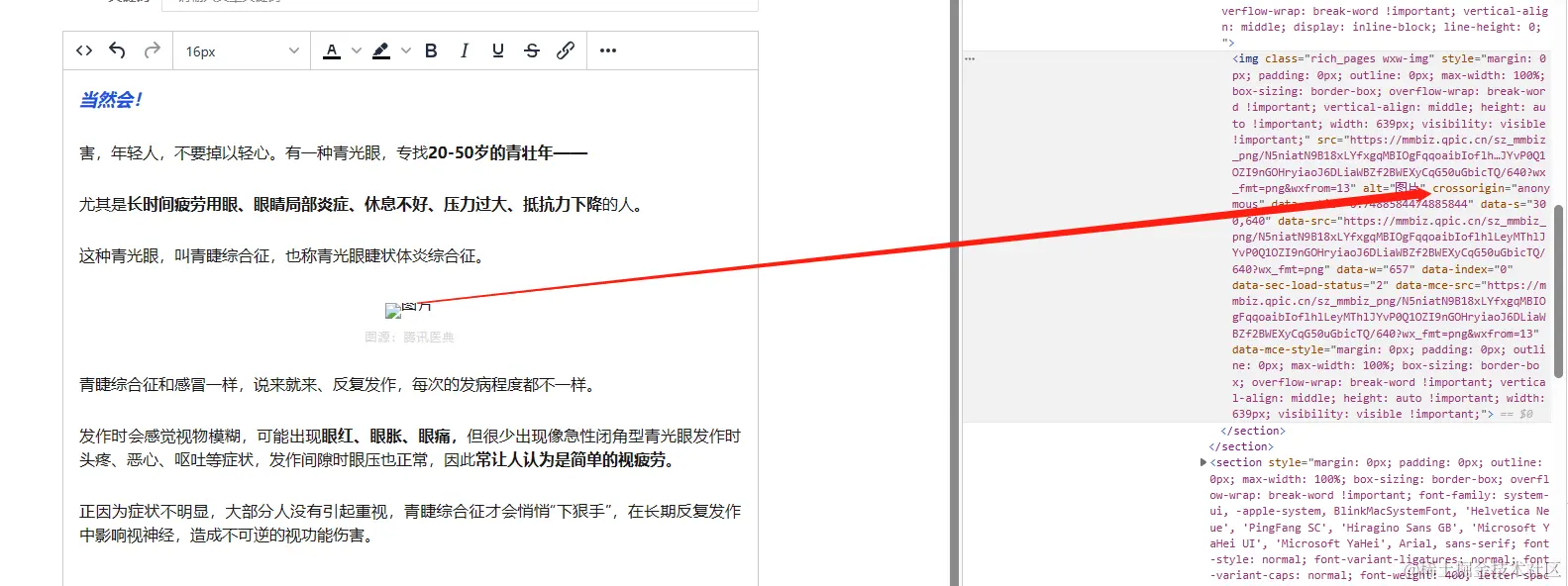Image resolution: width=1568 pixels, height=586 pixels.
Task: Click paragraph starting with 尤其是长时间疲劳用眼
Action: [x=364, y=204]
